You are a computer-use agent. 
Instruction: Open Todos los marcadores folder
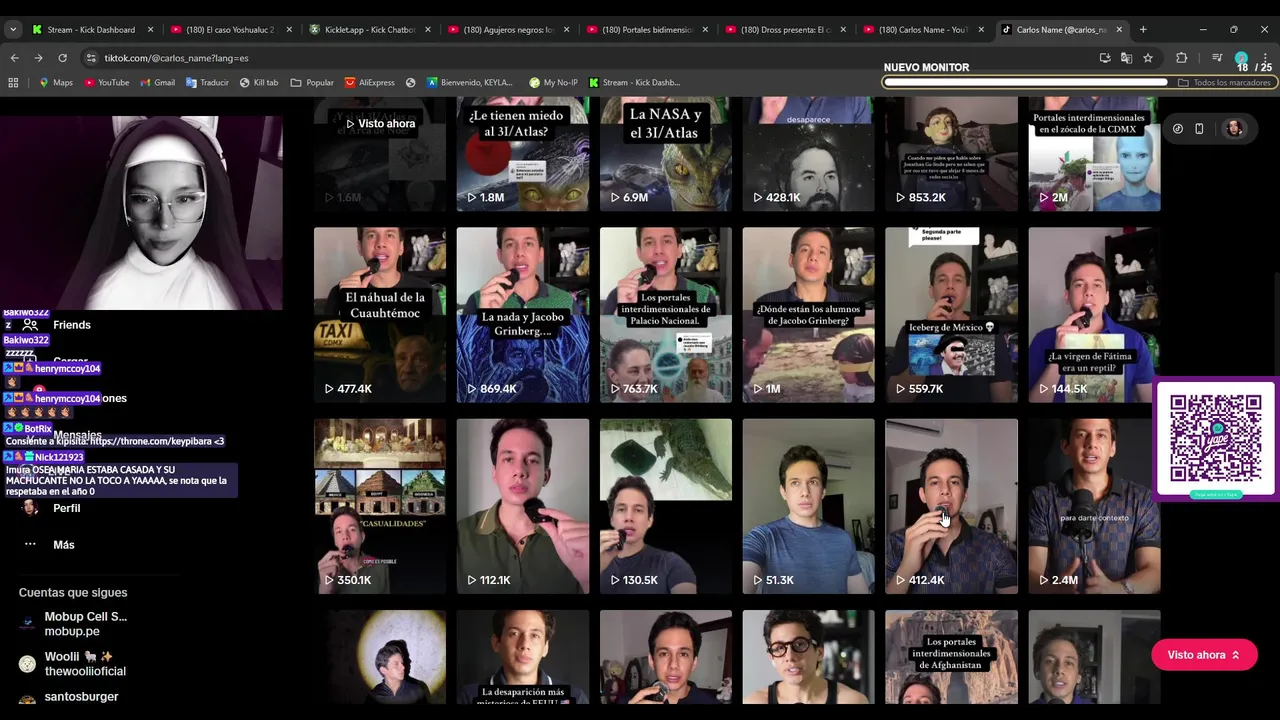click(x=1224, y=83)
